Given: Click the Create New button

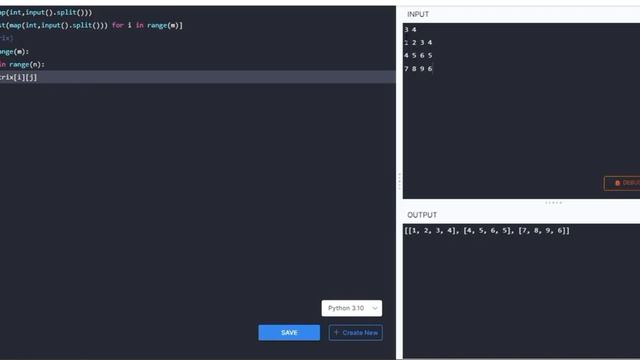Looking at the screenshot, I should tap(356, 332).
